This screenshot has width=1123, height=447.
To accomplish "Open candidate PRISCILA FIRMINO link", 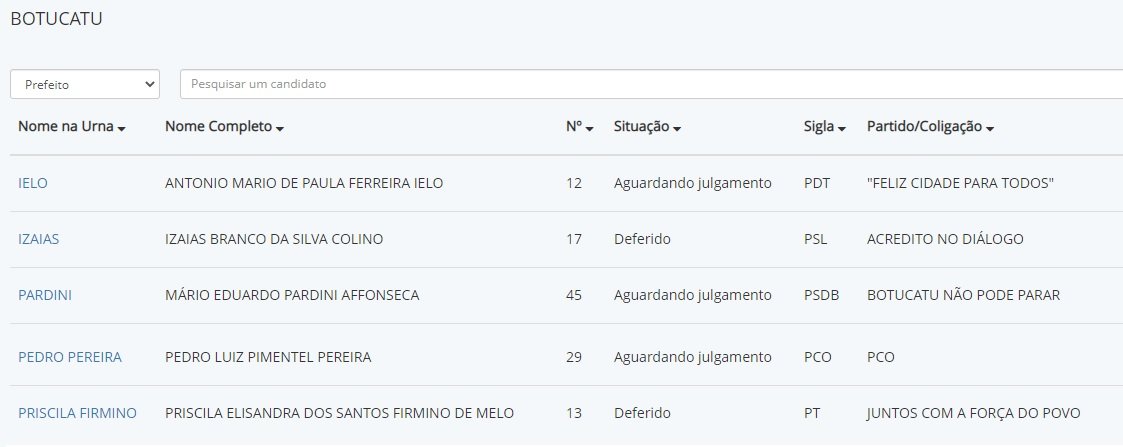I will 77,413.
